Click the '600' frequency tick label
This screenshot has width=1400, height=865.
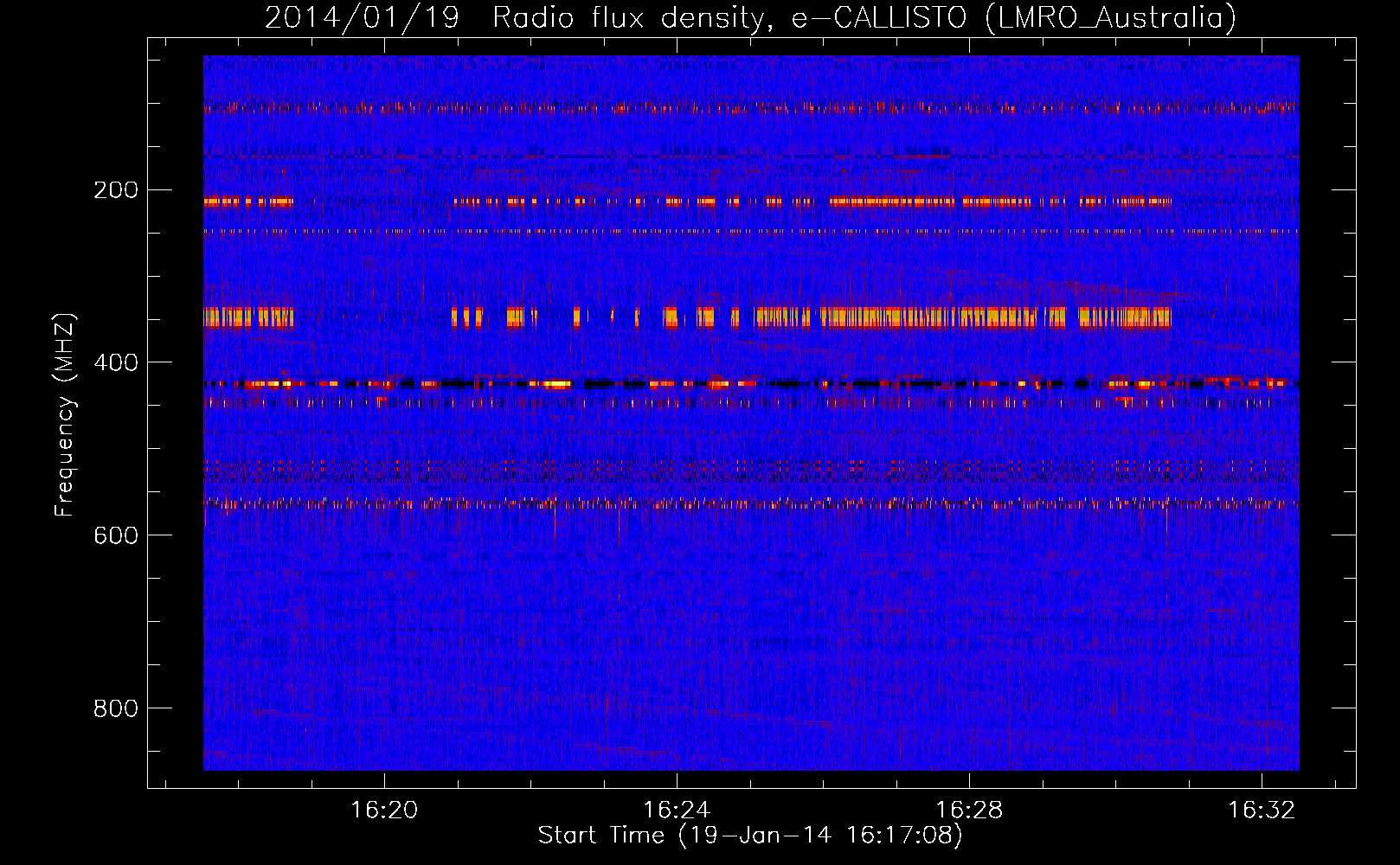point(116,536)
